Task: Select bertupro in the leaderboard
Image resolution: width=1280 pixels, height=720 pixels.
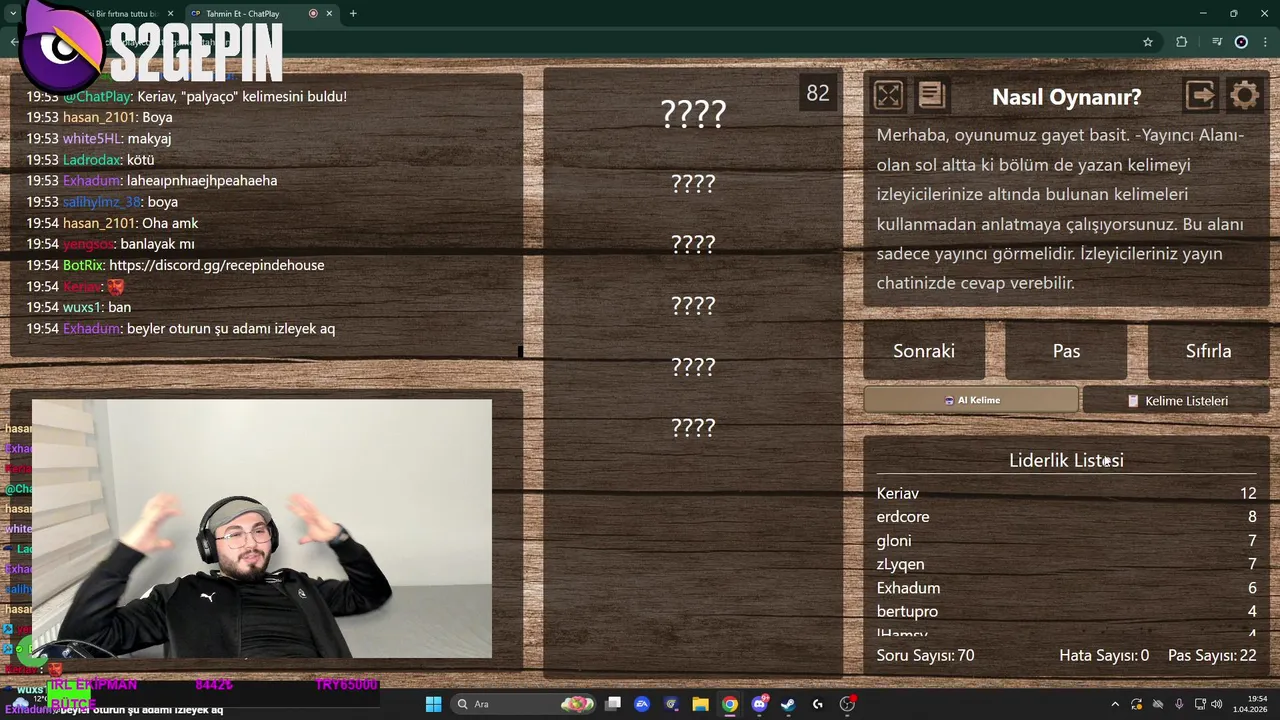Action: click(x=1066, y=611)
